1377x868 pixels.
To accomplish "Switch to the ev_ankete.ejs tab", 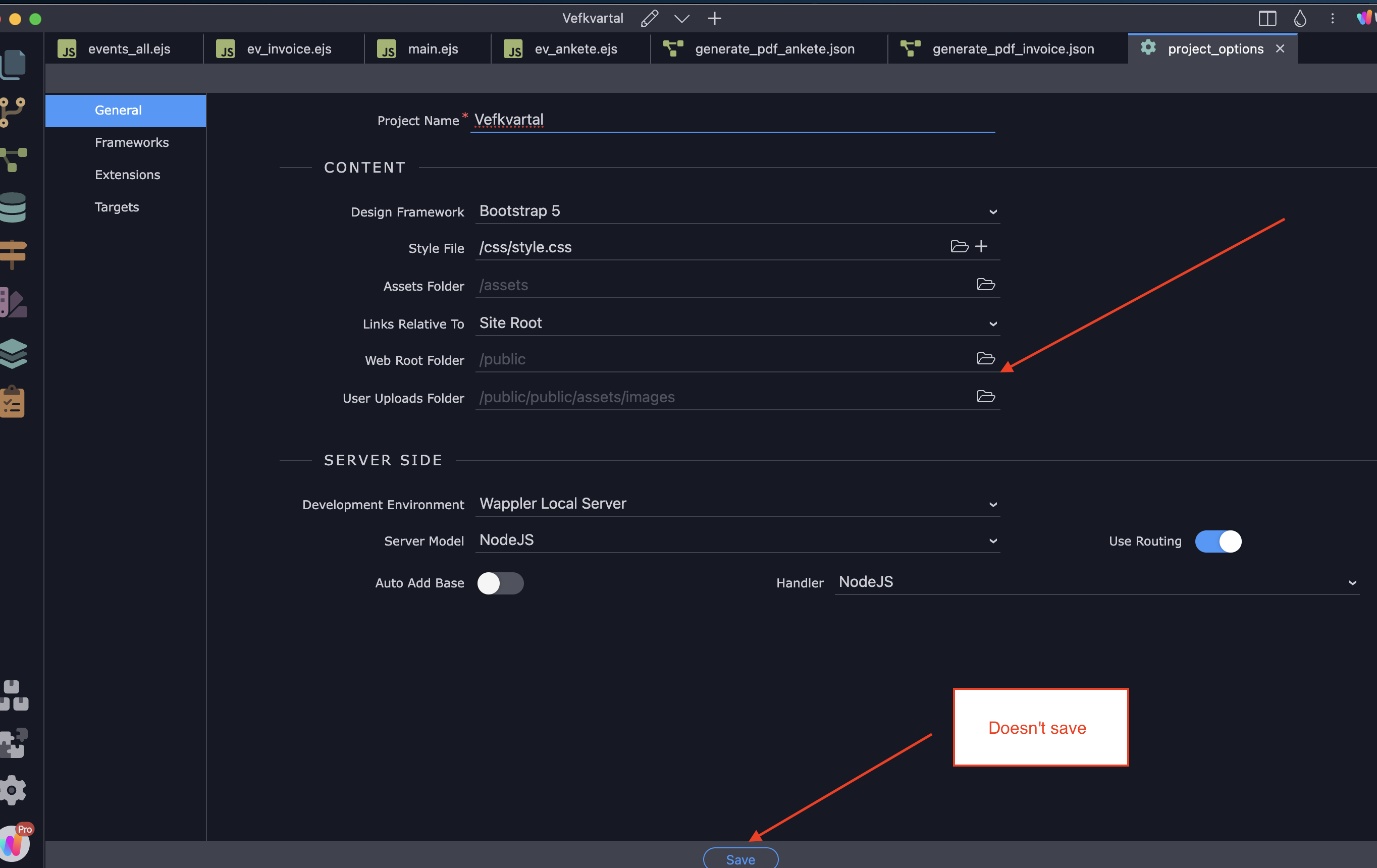I will (571, 48).
